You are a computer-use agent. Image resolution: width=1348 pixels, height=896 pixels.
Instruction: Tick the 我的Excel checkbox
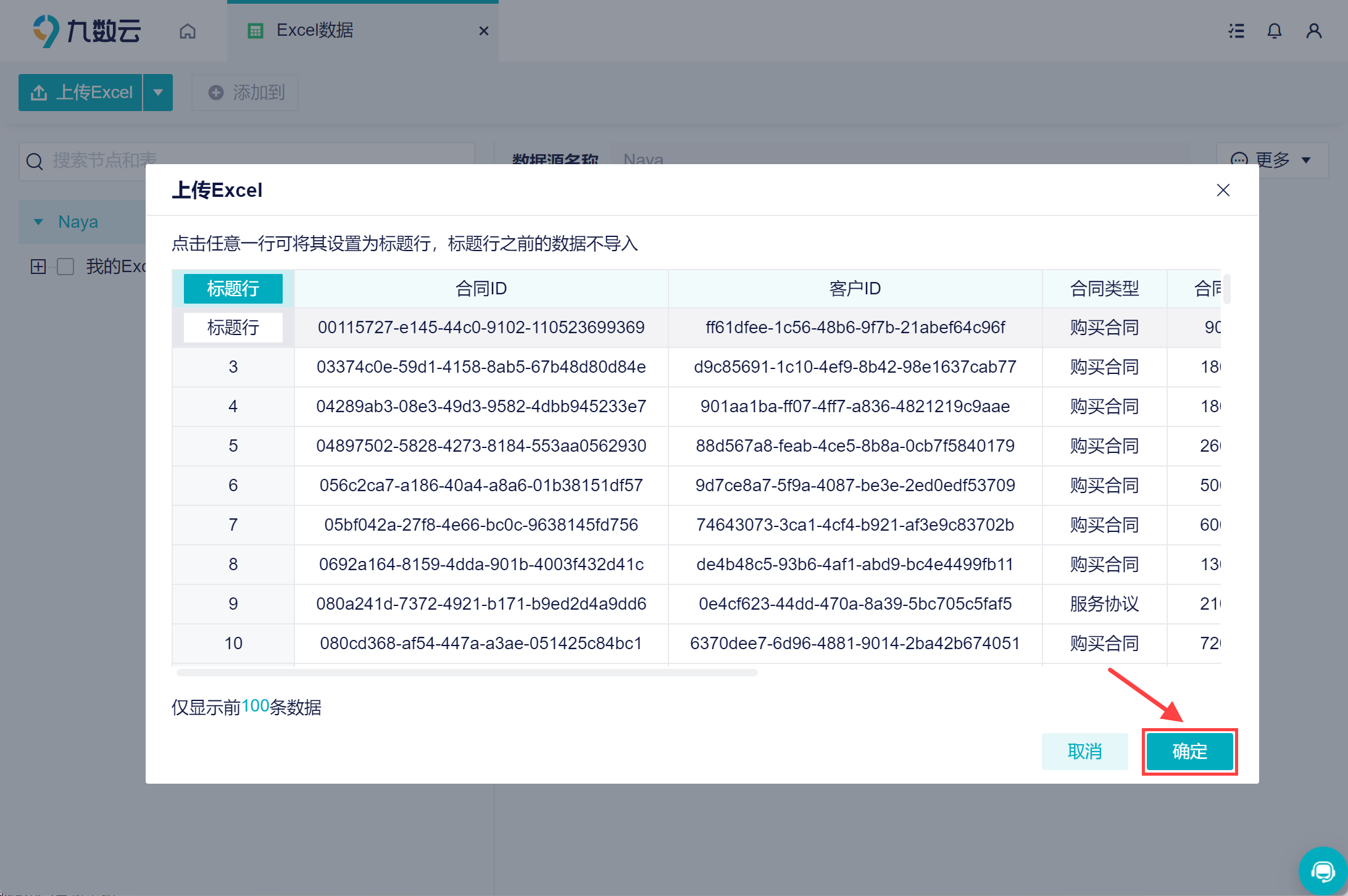65,267
